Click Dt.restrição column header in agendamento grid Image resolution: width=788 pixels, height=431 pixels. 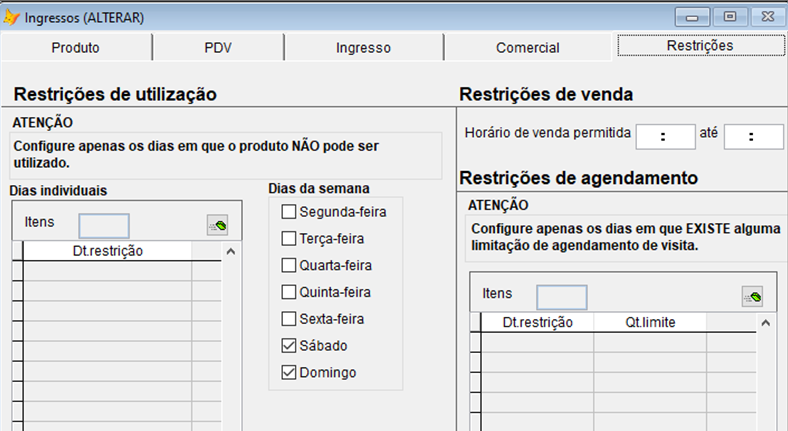click(x=537, y=322)
